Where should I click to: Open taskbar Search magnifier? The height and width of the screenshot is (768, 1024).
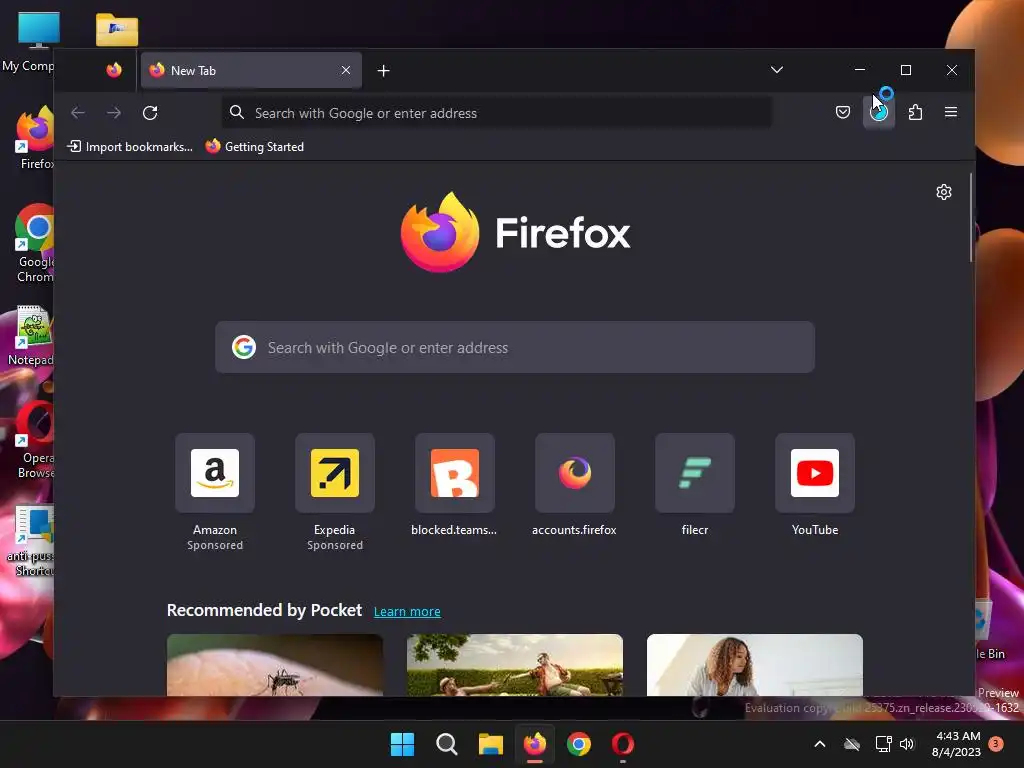[x=447, y=744]
